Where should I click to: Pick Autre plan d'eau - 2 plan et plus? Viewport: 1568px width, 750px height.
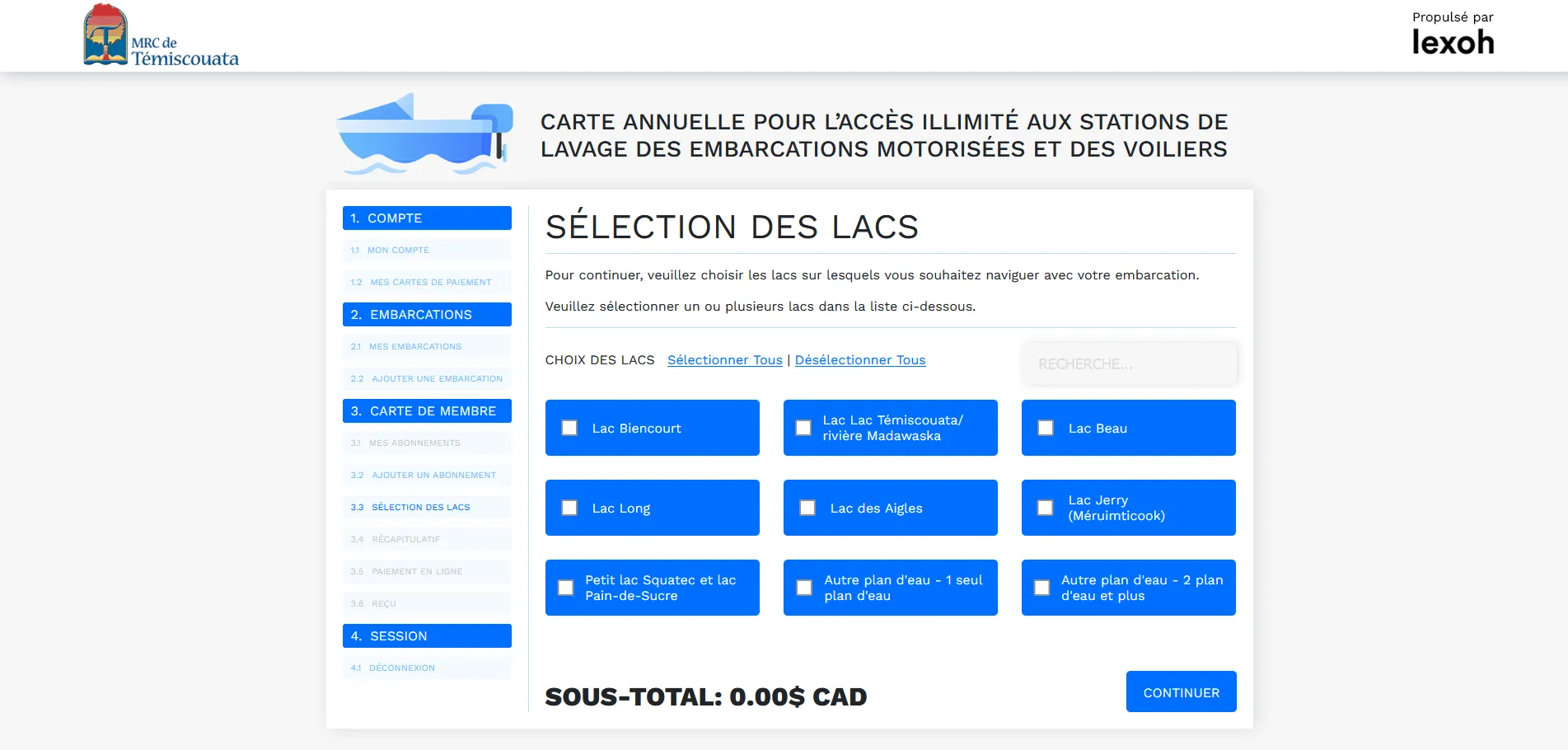(1042, 588)
